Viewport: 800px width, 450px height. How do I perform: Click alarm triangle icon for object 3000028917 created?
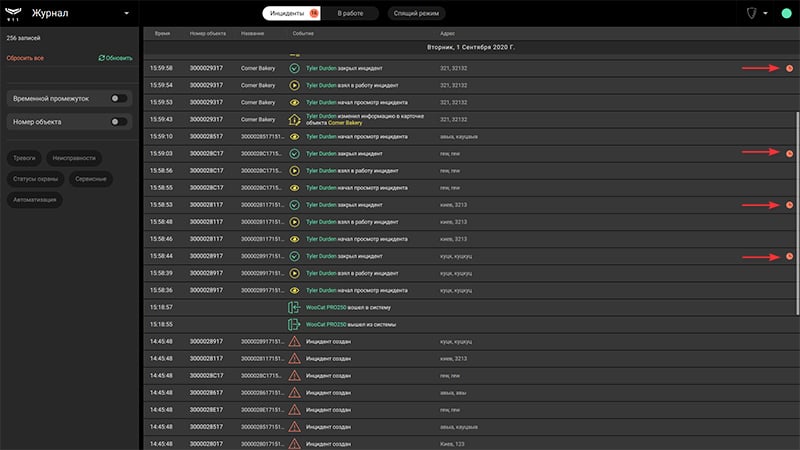click(x=294, y=341)
